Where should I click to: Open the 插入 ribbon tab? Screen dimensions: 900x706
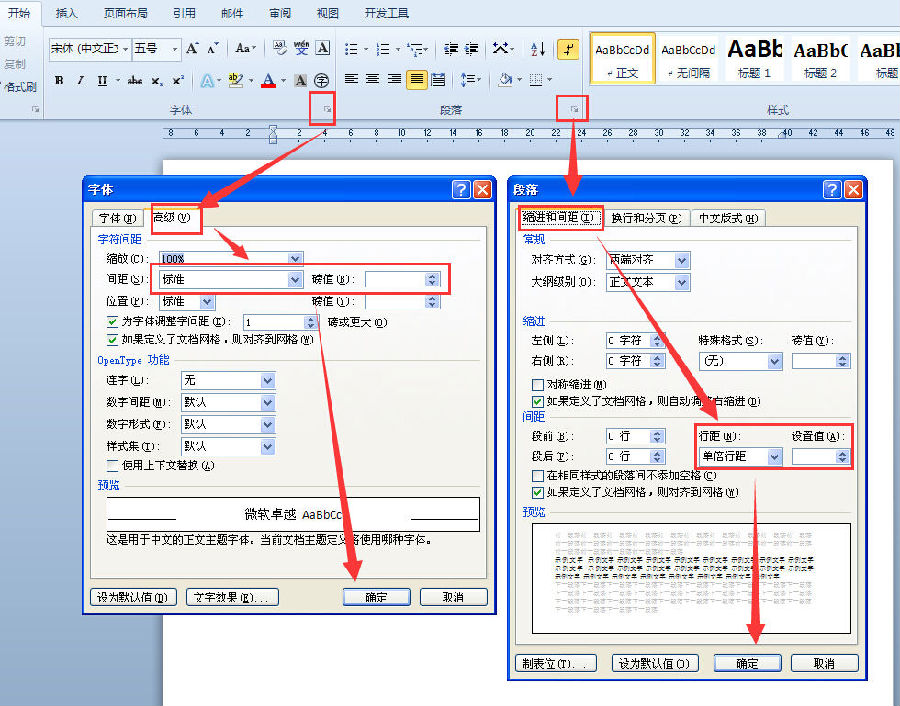click(x=66, y=13)
